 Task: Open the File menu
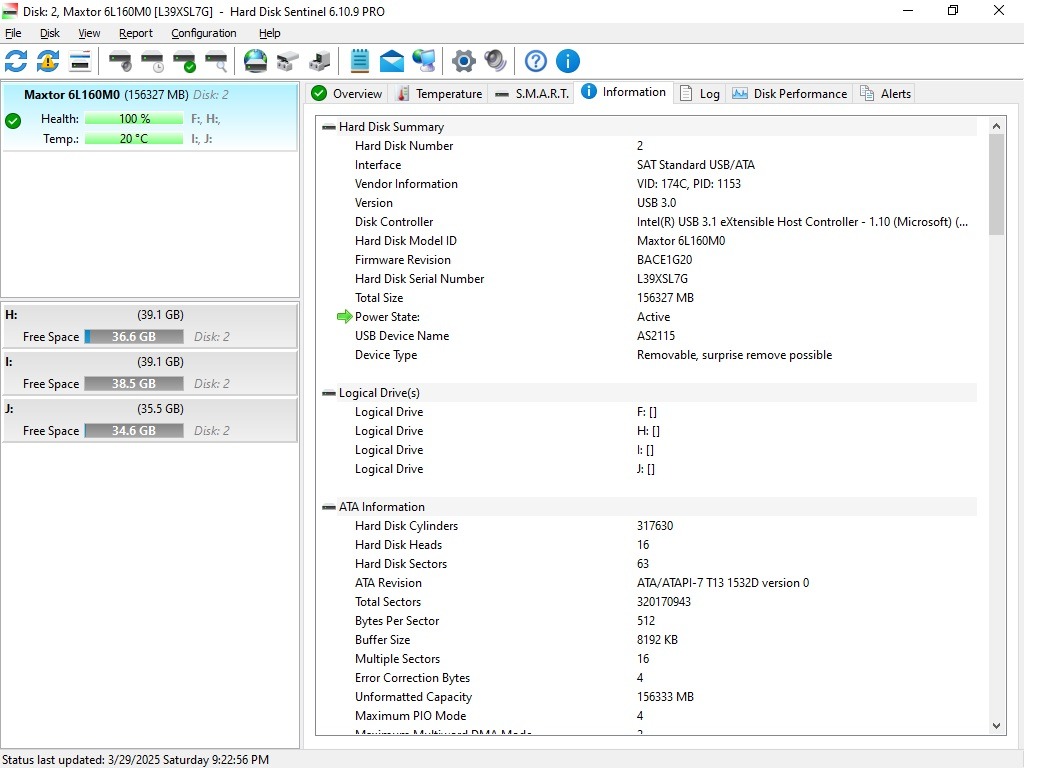pyautogui.click(x=13, y=33)
